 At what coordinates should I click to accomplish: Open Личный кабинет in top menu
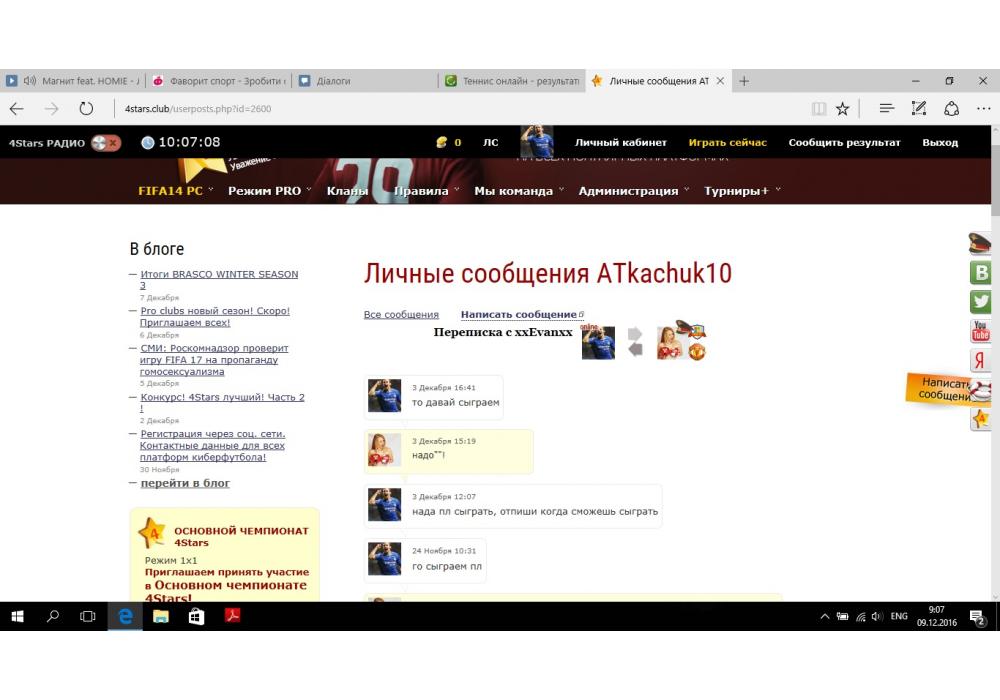tap(620, 143)
